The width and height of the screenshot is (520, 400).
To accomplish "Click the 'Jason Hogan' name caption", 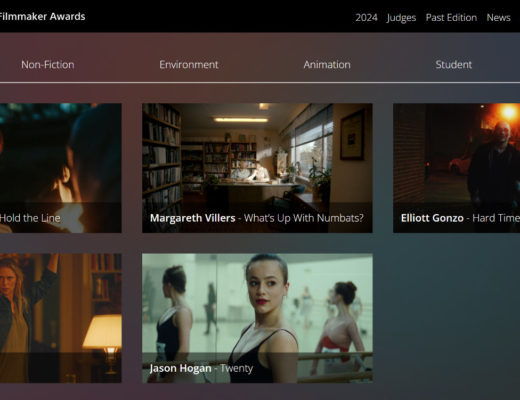I will (x=180, y=368).
